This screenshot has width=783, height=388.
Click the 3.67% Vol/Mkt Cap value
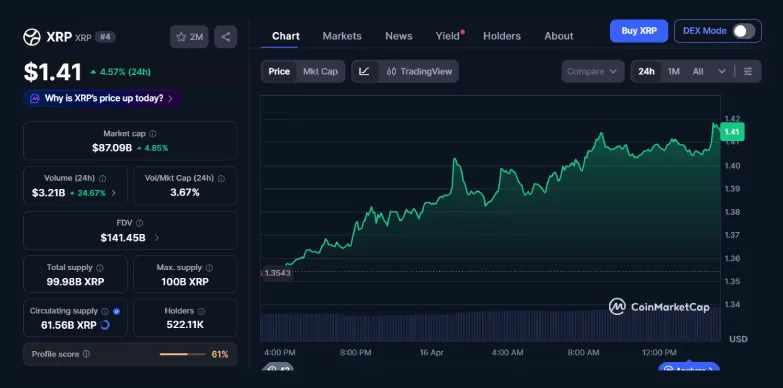click(185, 193)
